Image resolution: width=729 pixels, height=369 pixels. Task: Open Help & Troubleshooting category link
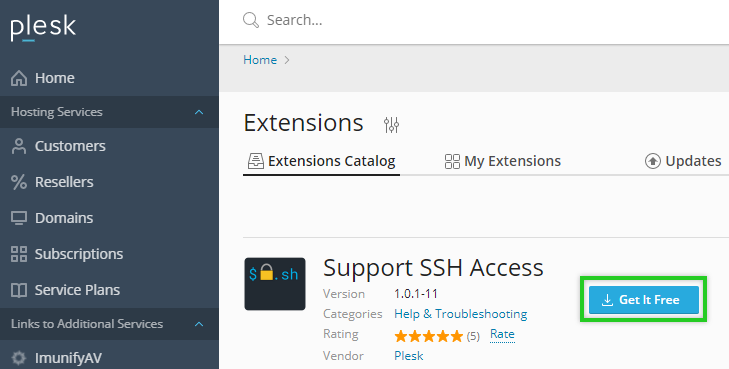(461, 314)
